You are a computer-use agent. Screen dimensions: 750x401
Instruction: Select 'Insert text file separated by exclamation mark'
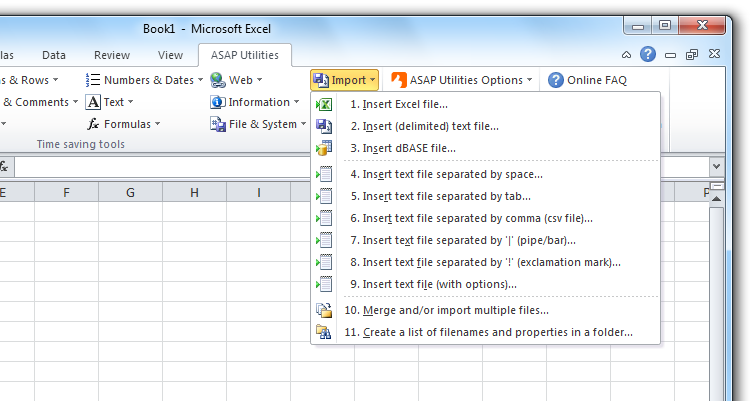[x=485, y=262]
